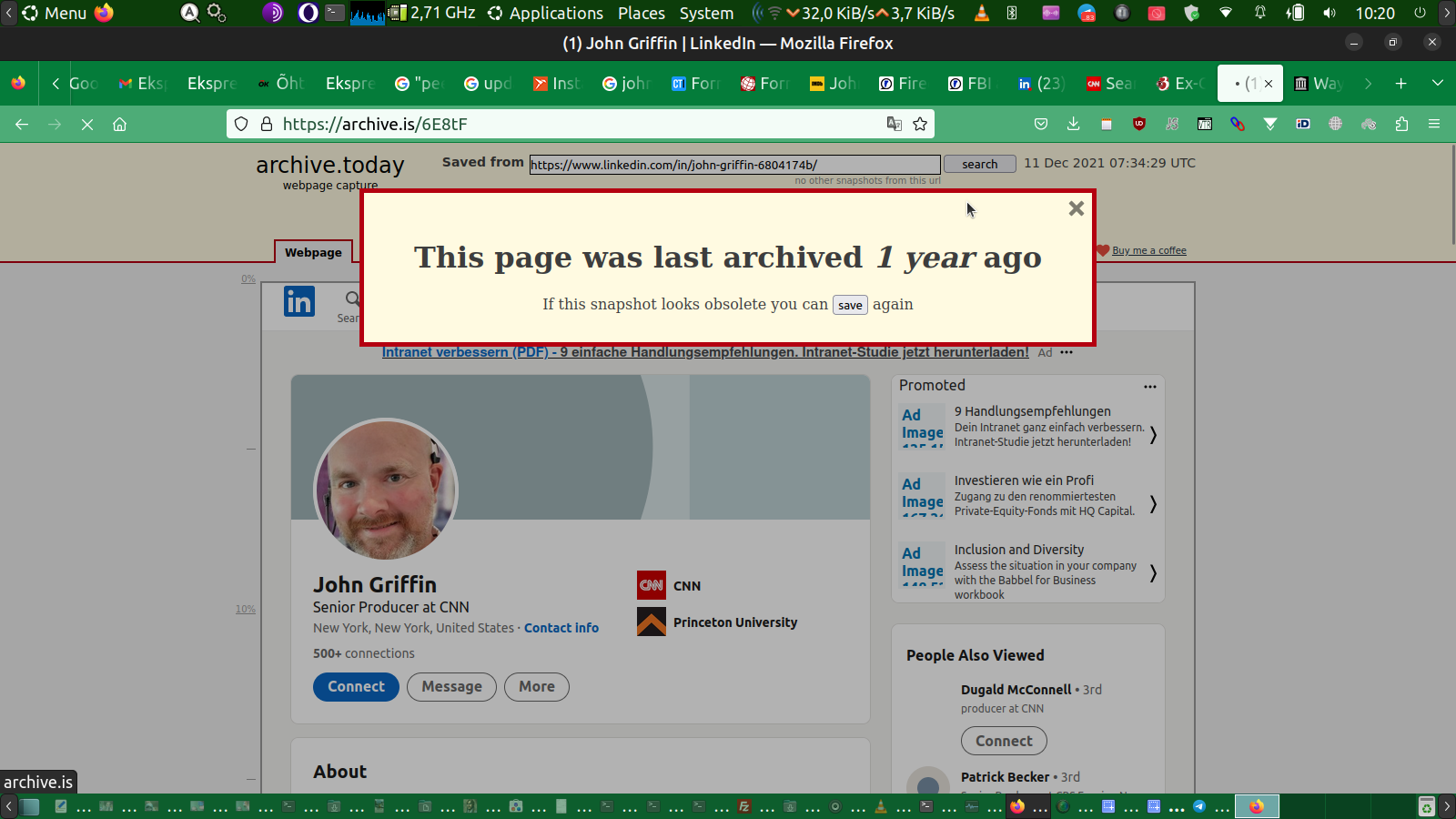This screenshot has width=1456, height=819.
Task: Click the translate page icon in address bar
Action: [895, 124]
